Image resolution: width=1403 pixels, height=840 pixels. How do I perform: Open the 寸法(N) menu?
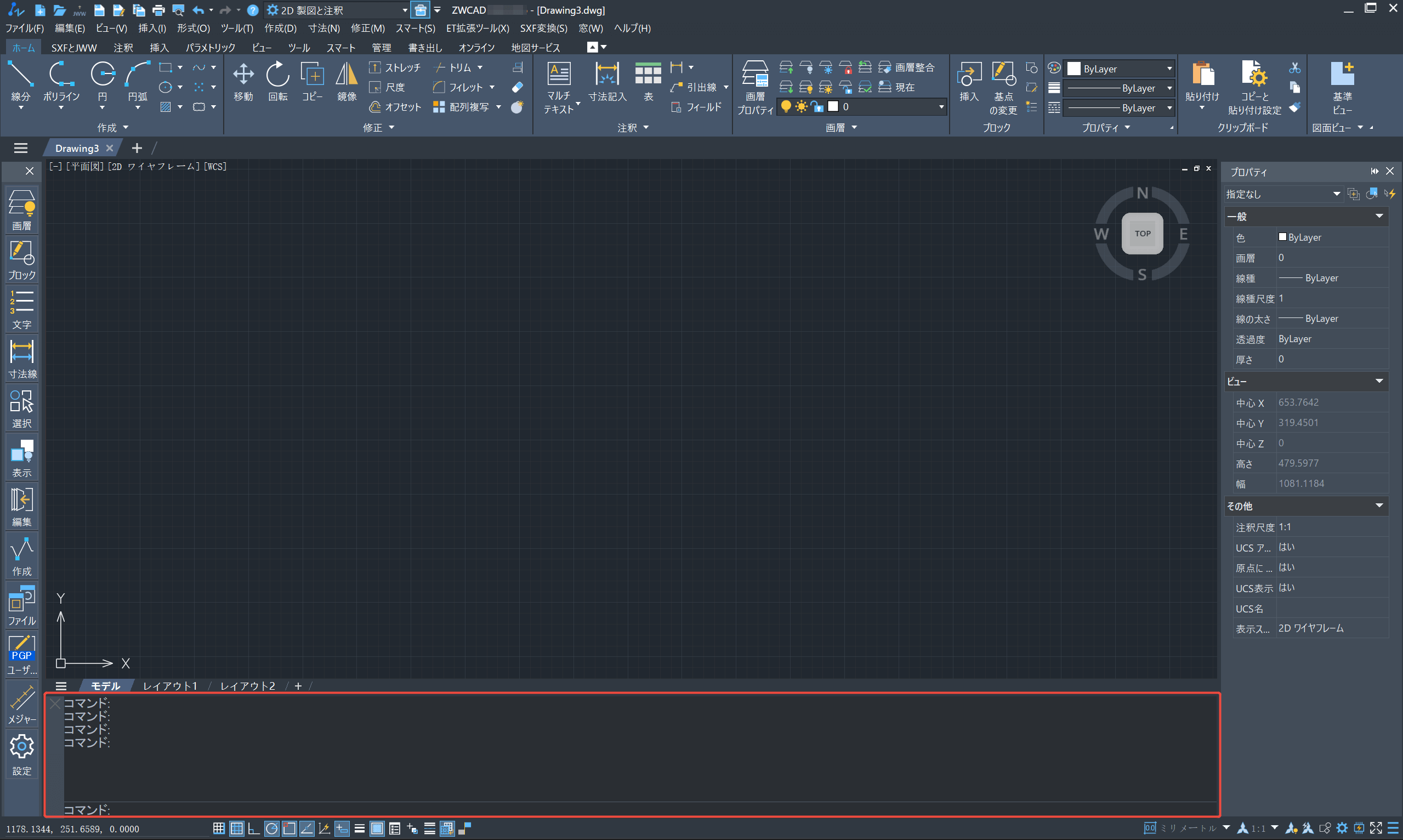(323, 29)
